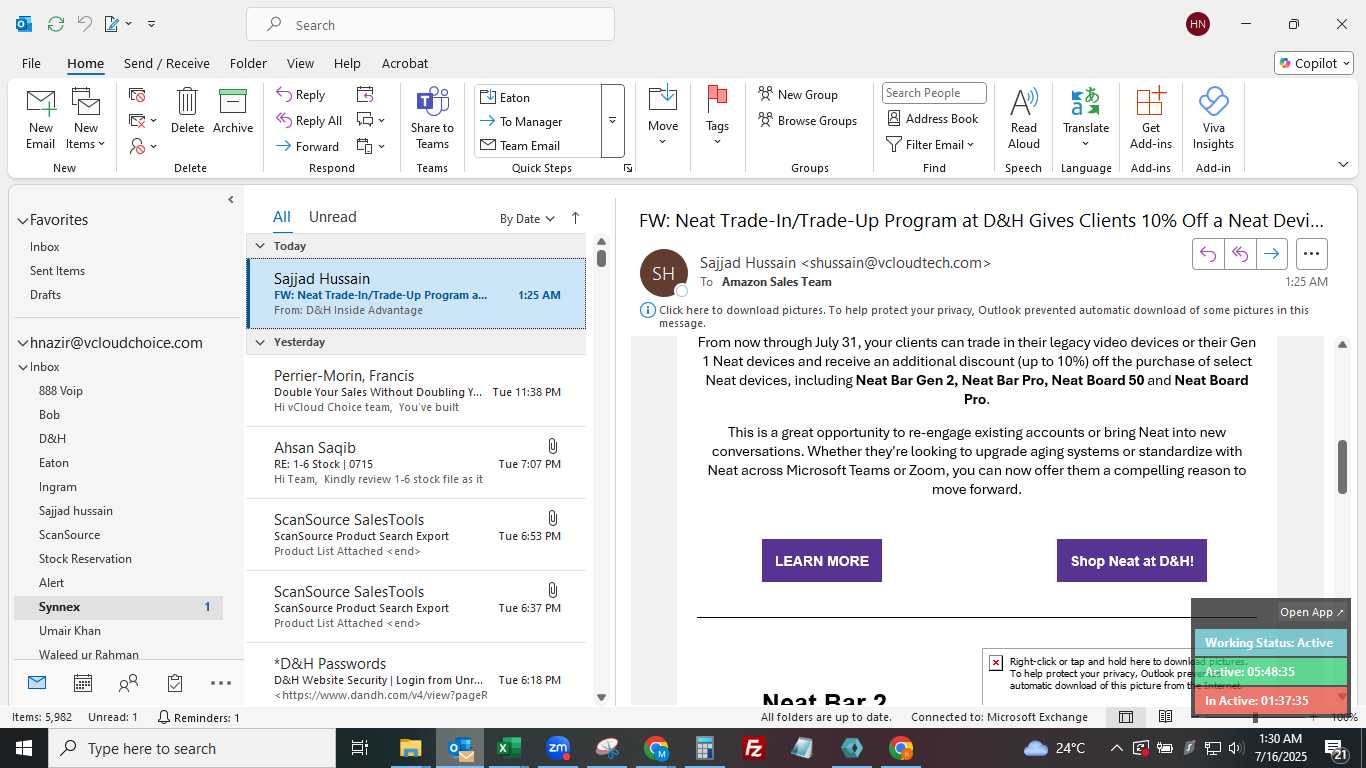Open the Address Book
Image resolution: width=1366 pixels, height=768 pixels.
click(x=932, y=118)
